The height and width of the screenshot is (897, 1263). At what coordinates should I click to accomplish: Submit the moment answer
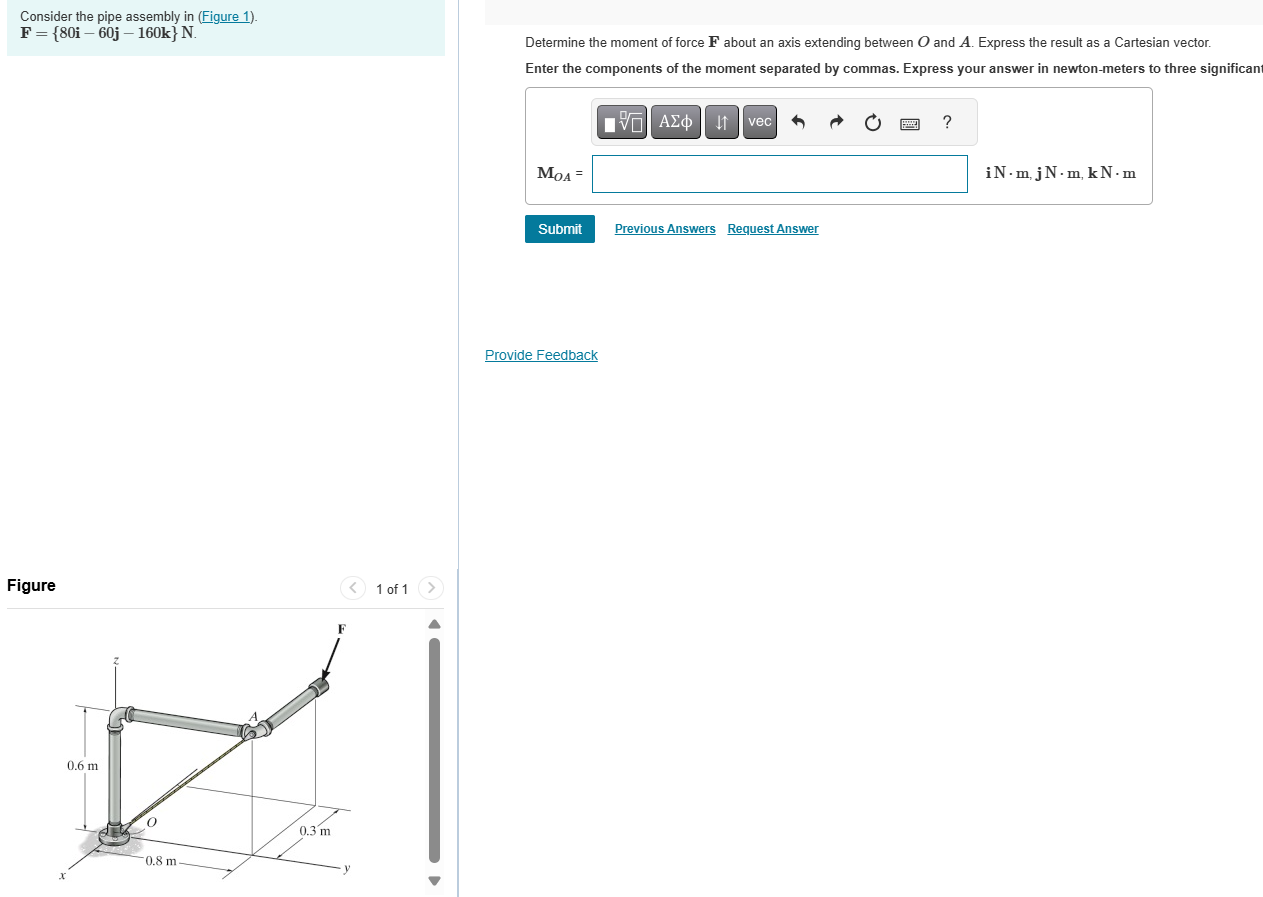[x=559, y=229]
